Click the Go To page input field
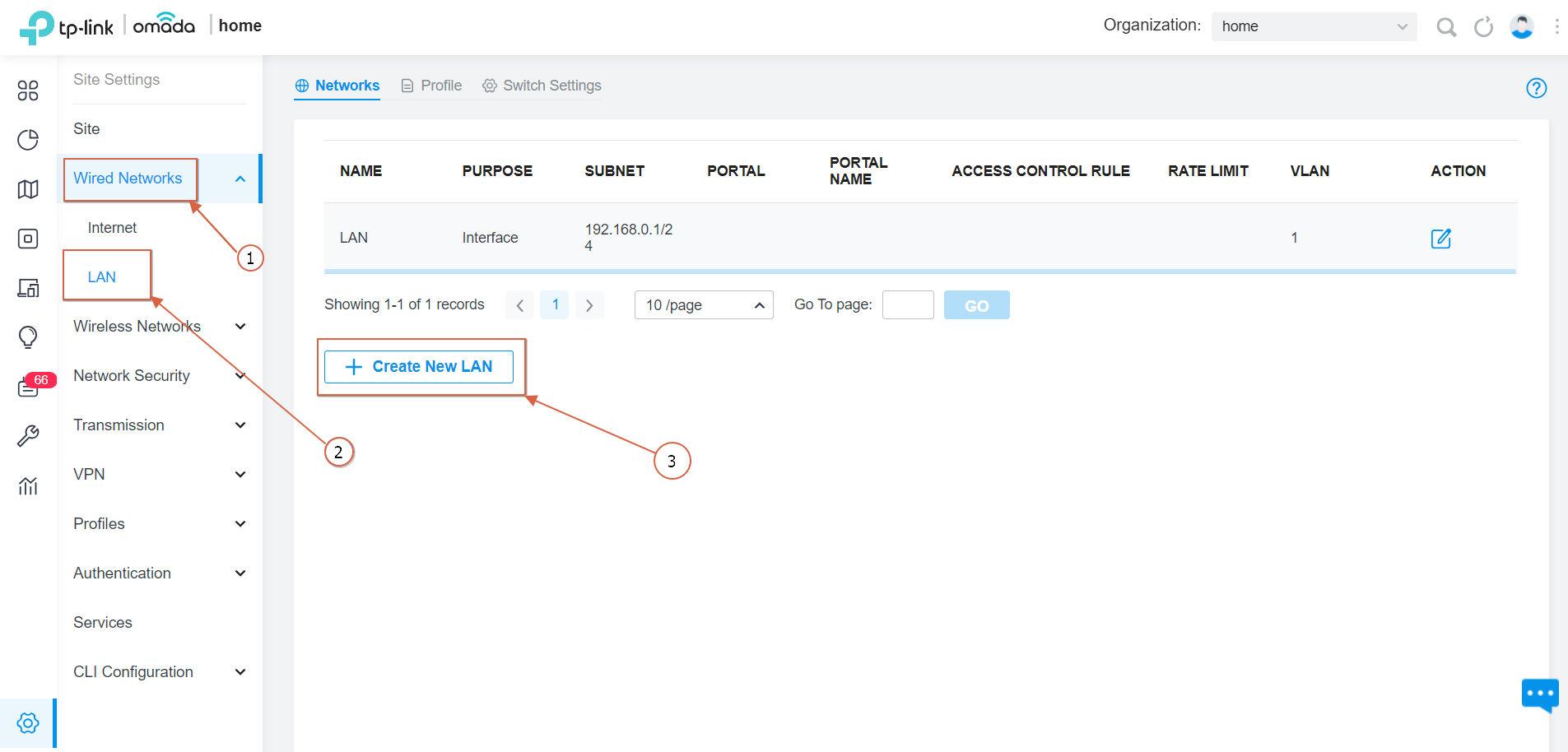1568x752 pixels. click(908, 305)
